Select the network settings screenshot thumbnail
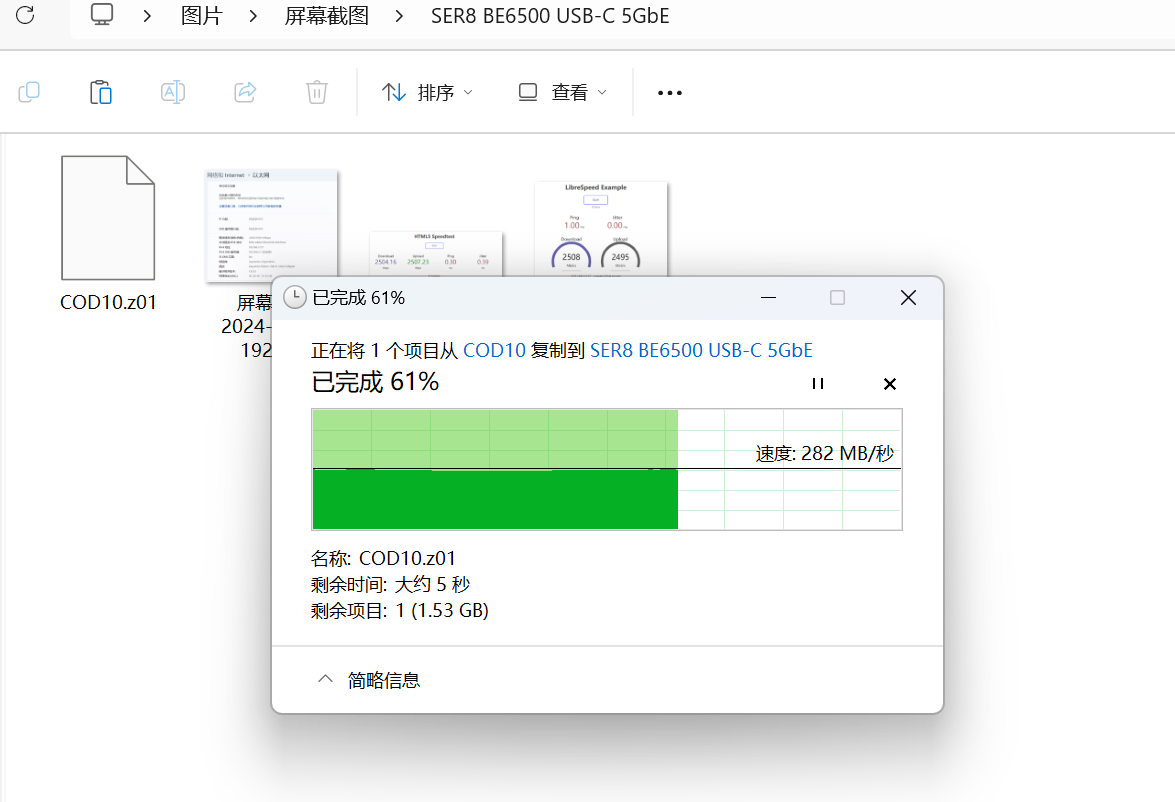Image resolution: width=1175 pixels, height=802 pixels. 271,225
